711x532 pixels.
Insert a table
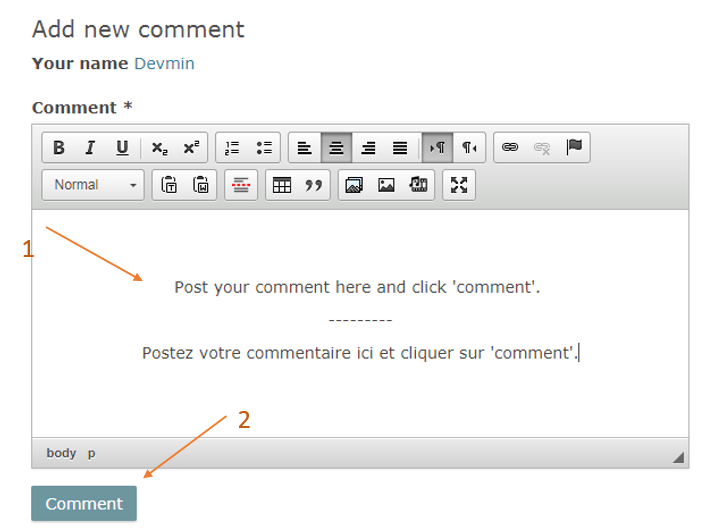(282, 185)
